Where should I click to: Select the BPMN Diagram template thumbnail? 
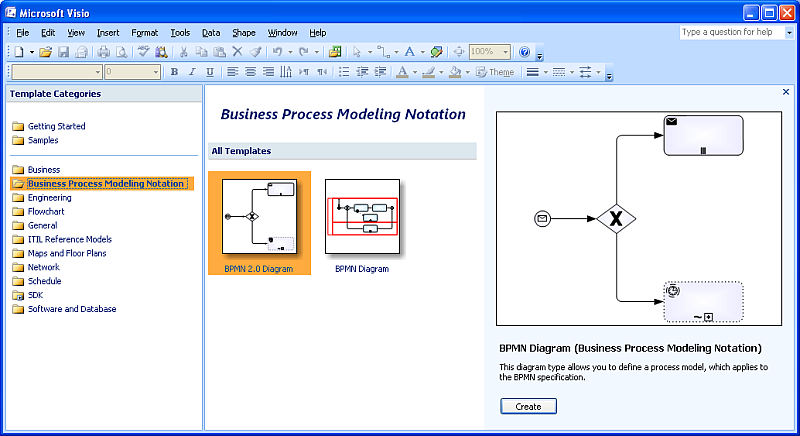coord(362,216)
